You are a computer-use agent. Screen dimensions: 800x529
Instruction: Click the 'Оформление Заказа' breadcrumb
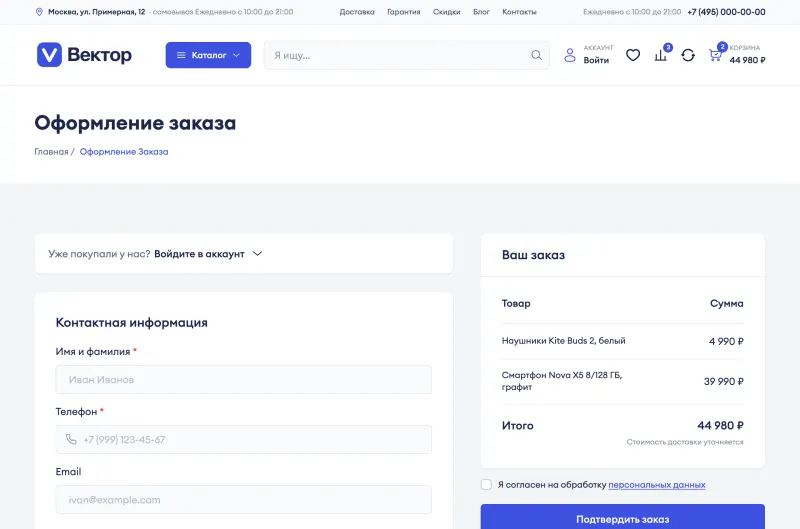(x=124, y=152)
